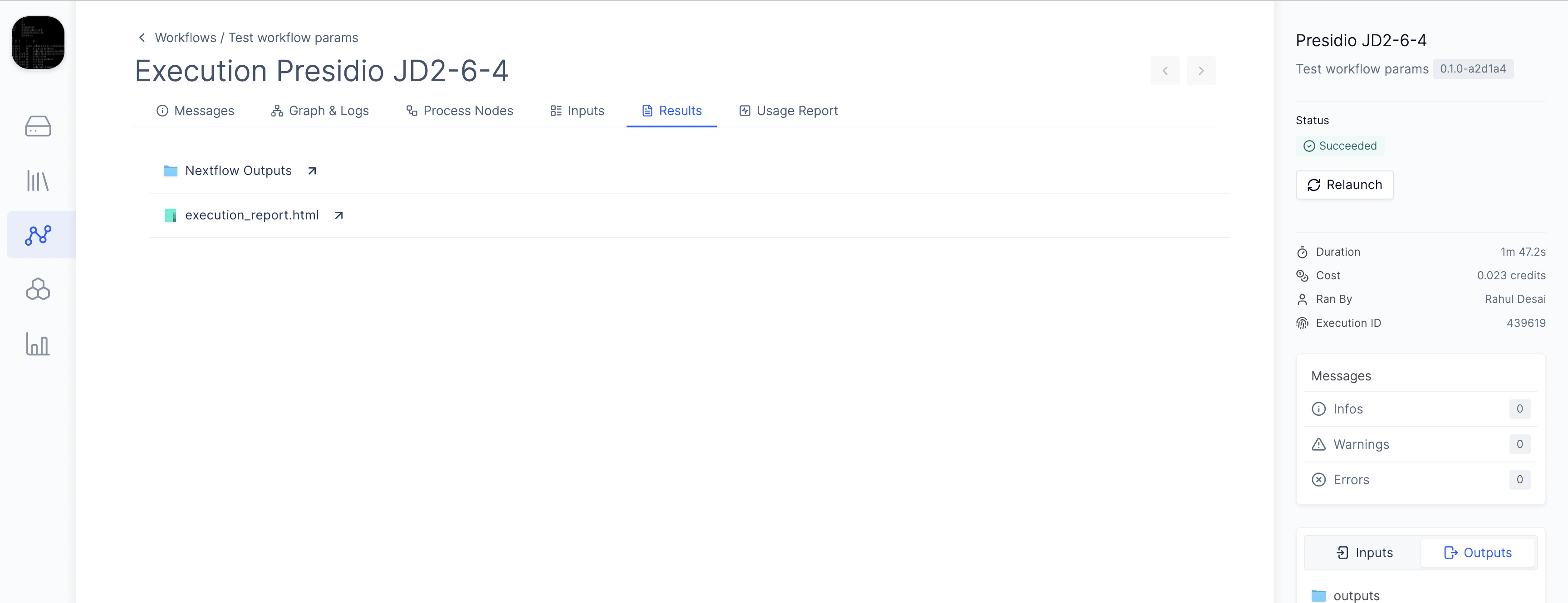
Task: Select the Results tab
Action: coord(671,111)
